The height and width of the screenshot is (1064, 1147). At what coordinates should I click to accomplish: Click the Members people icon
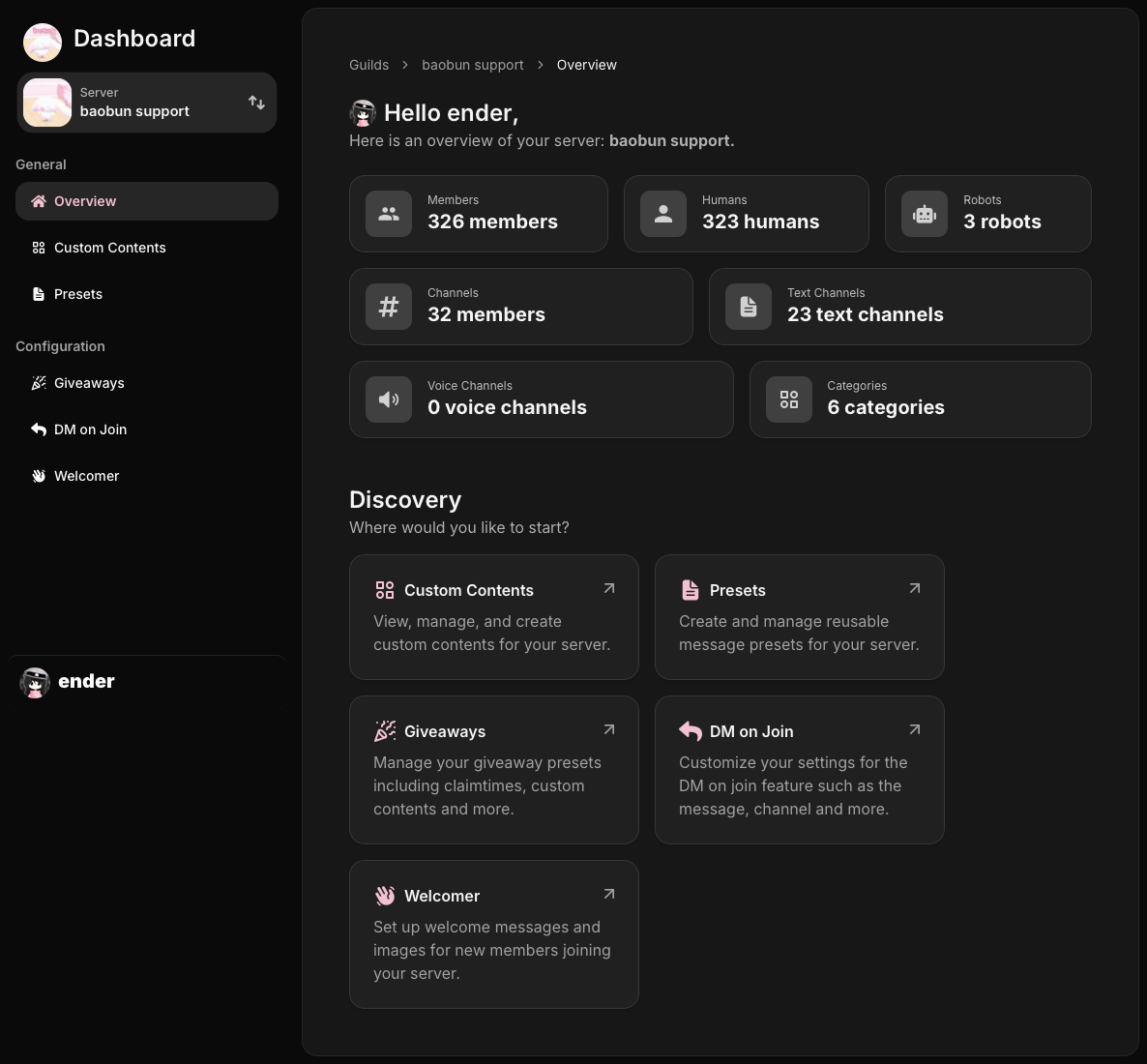(389, 214)
